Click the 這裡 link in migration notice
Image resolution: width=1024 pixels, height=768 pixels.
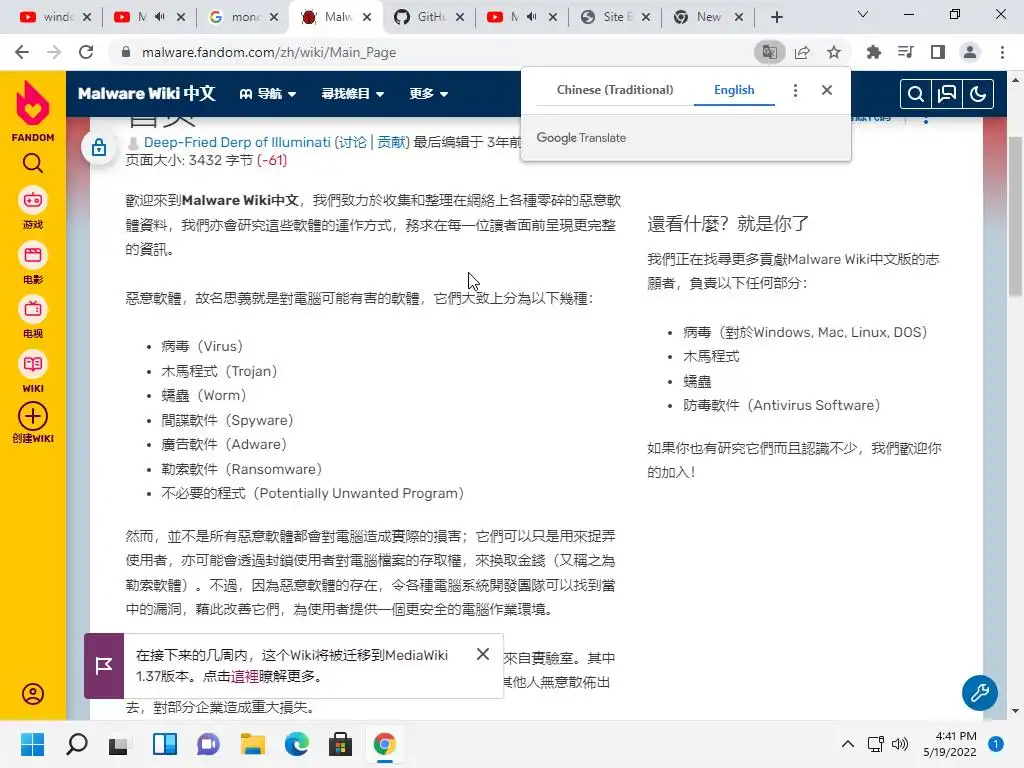(x=245, y=677)
